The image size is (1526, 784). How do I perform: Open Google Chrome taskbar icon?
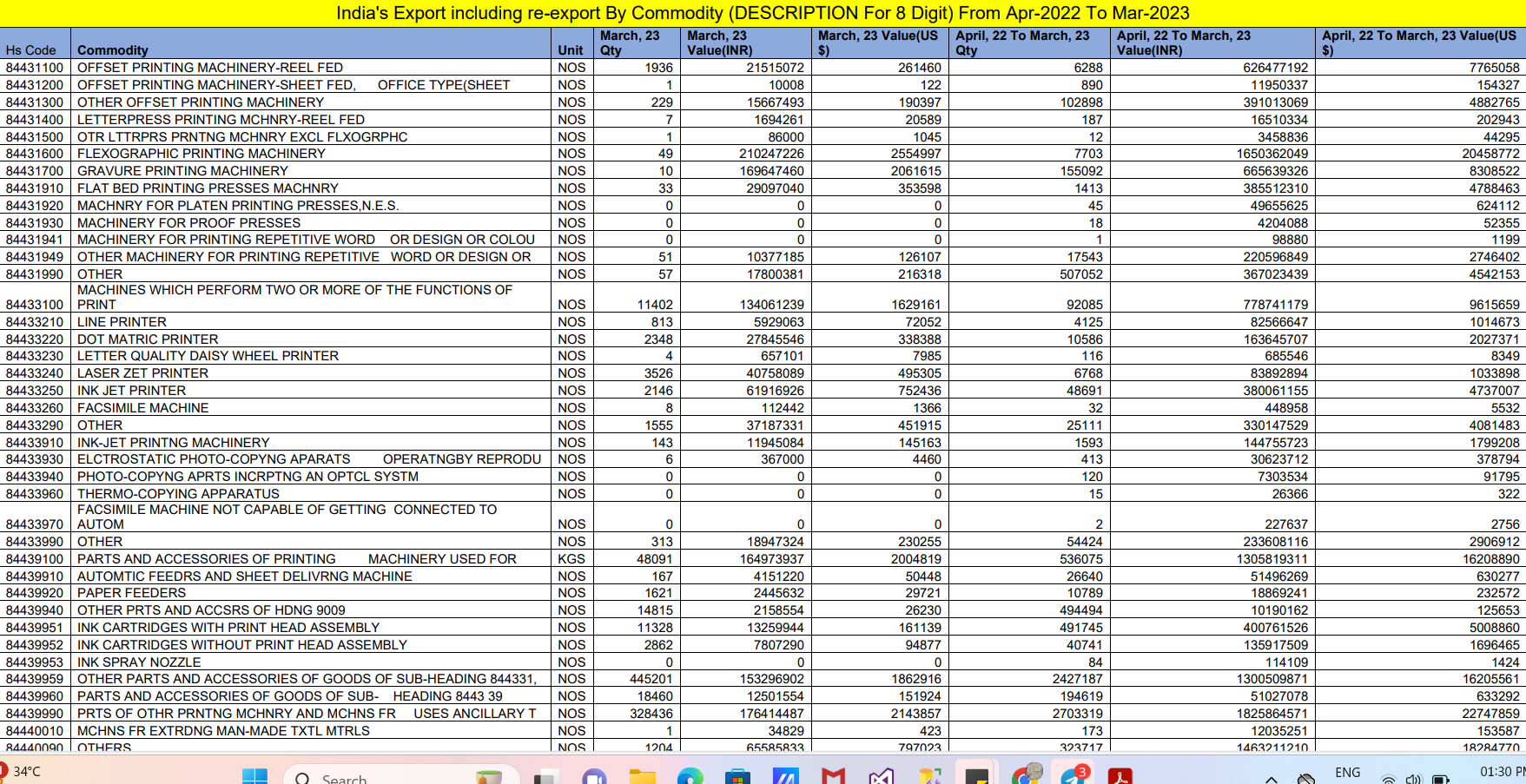(x=1026, y=774)
